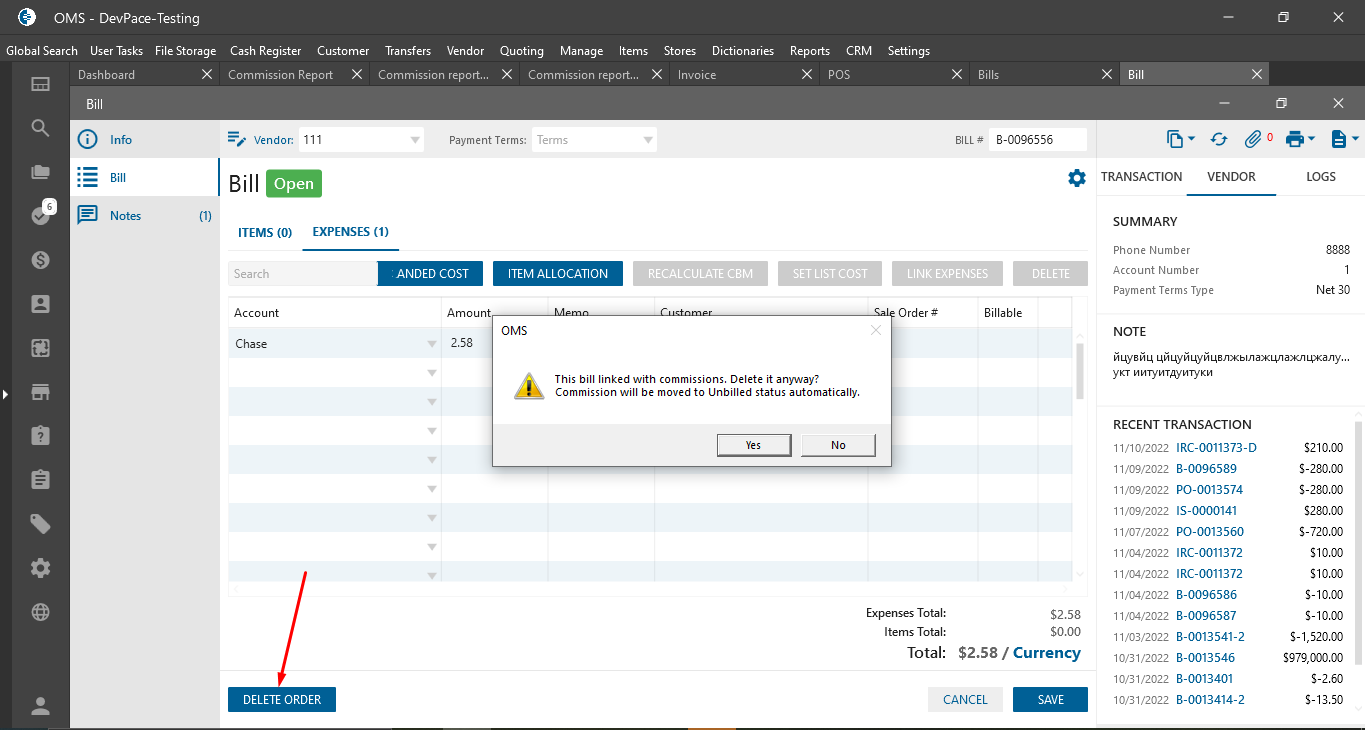Viewport: 1365px width, 730px height.
Task: Open the Info section in bill sidebar
Action: pyautogui.click(x=145, y=140)
